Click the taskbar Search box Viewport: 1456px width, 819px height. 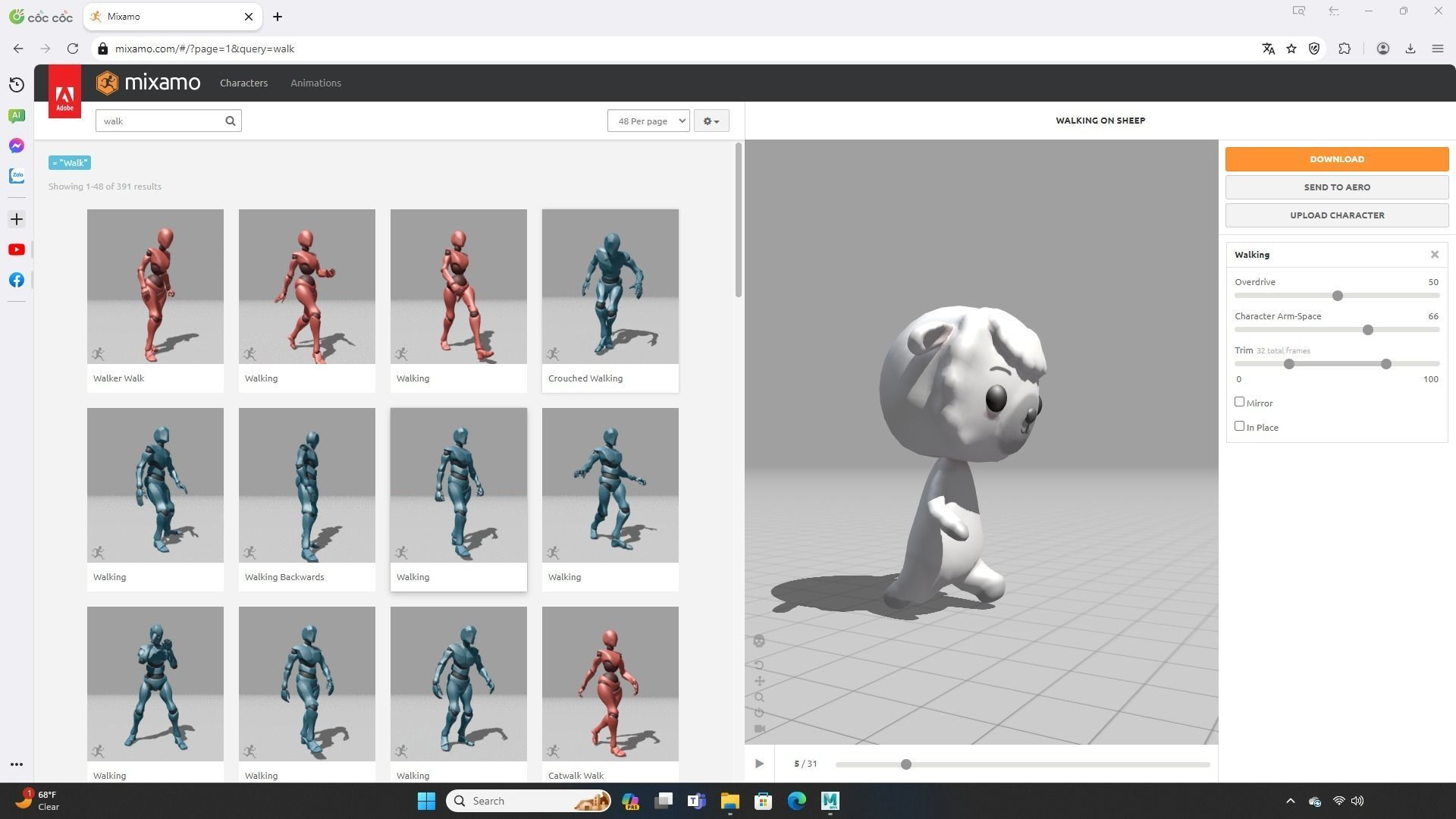point(529,801)
